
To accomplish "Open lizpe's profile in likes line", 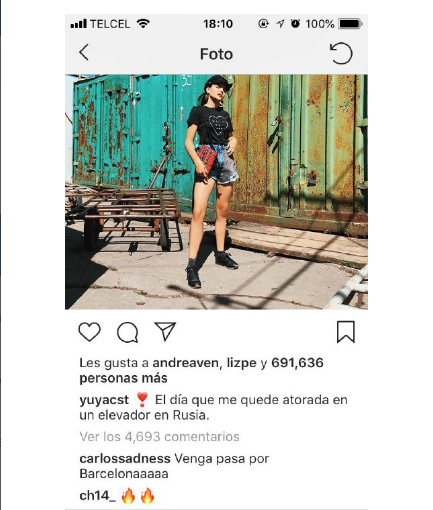I will [x=242, y=363].
